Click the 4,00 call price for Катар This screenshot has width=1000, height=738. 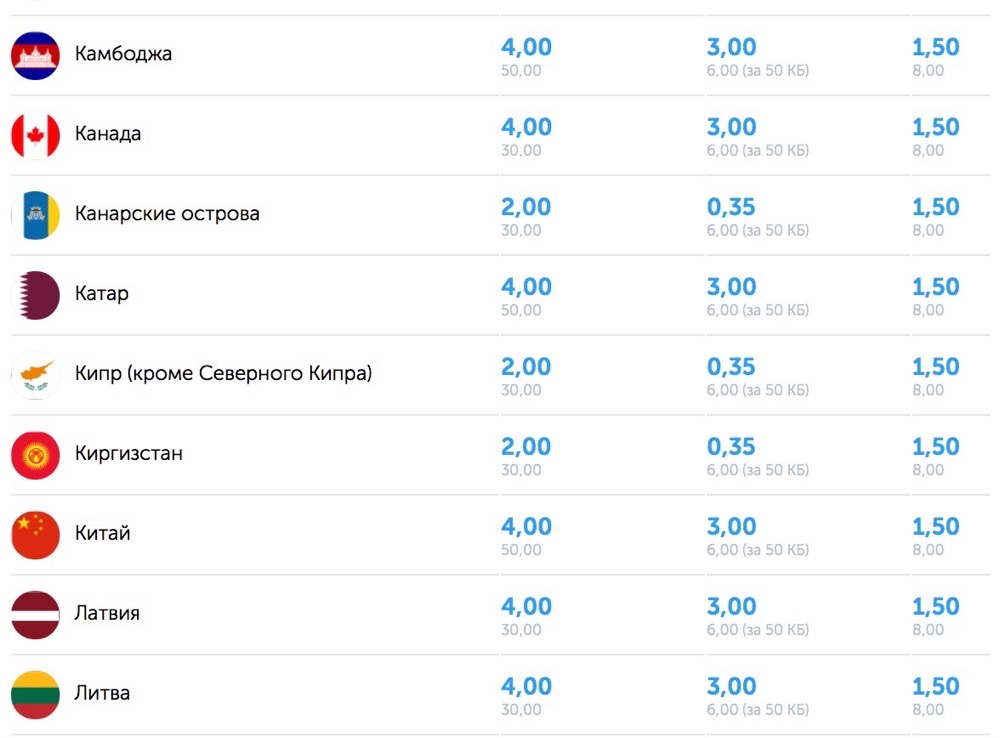[x=526, y=287]
